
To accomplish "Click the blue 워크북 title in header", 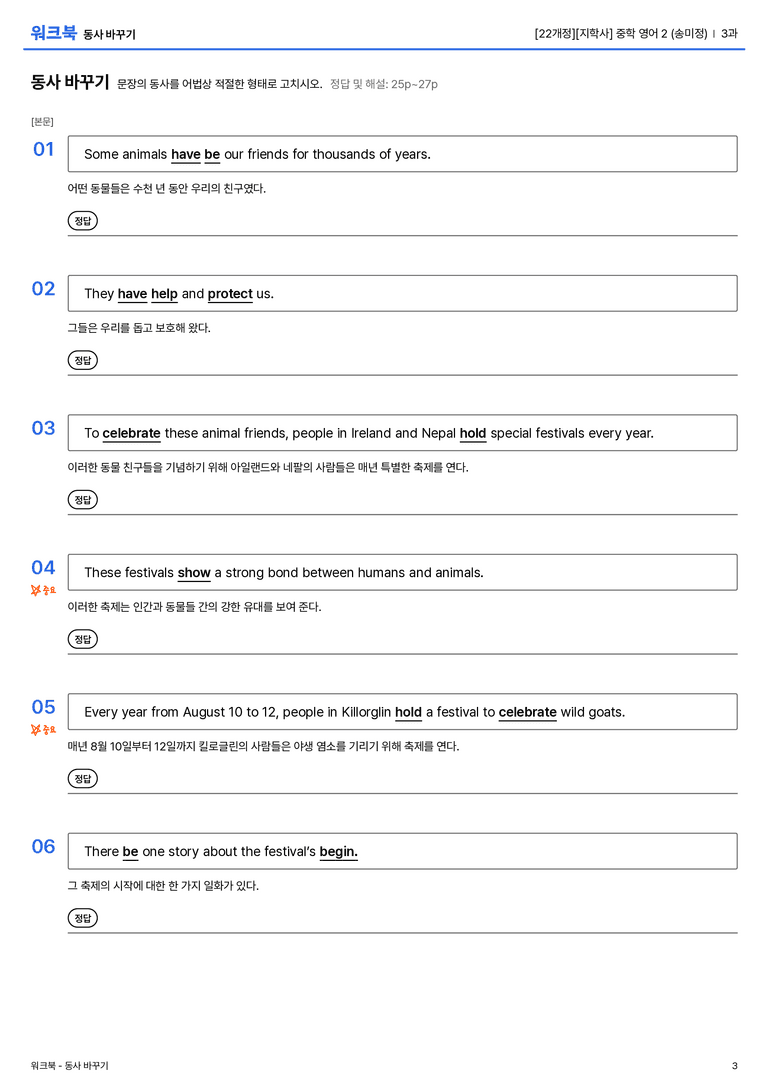I will 53,33.
